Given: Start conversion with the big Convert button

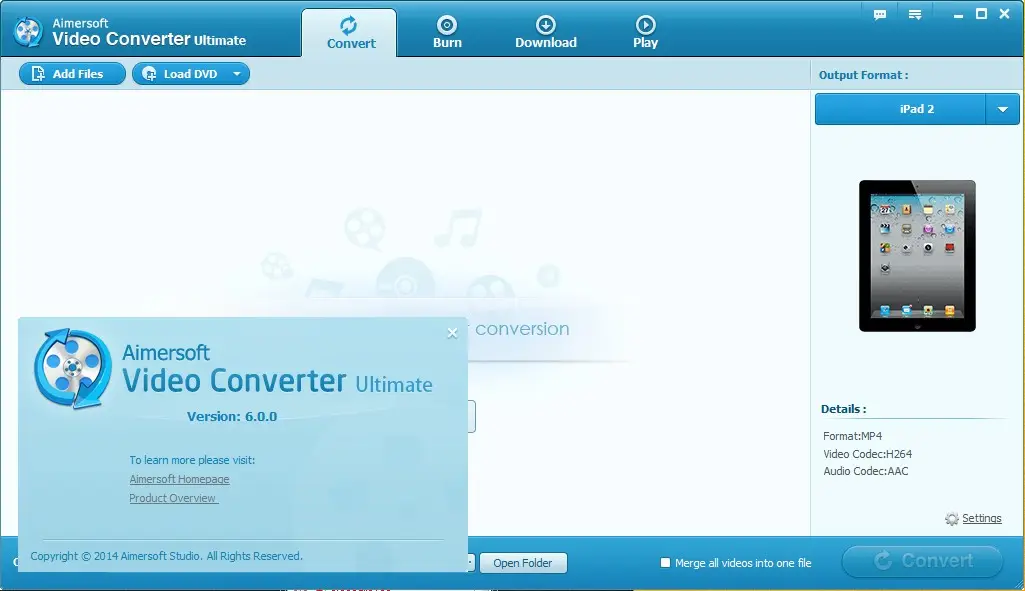Looking at the screenshot, I should (x=922, y=561).
